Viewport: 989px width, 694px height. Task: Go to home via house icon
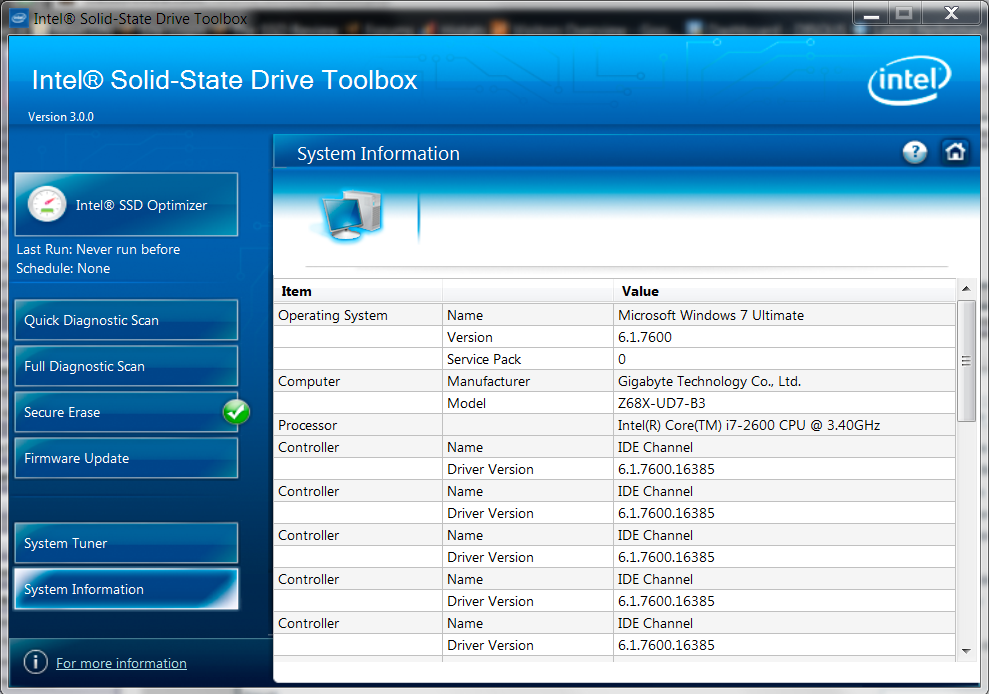click(x=955, y=152)
